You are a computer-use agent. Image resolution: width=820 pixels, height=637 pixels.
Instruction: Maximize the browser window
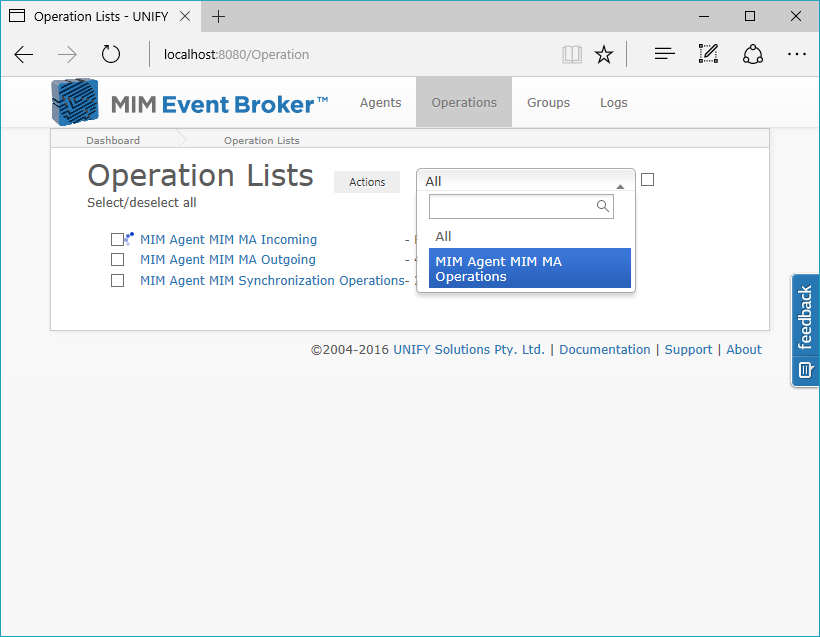pyautogui.click(x=750, y=16)
